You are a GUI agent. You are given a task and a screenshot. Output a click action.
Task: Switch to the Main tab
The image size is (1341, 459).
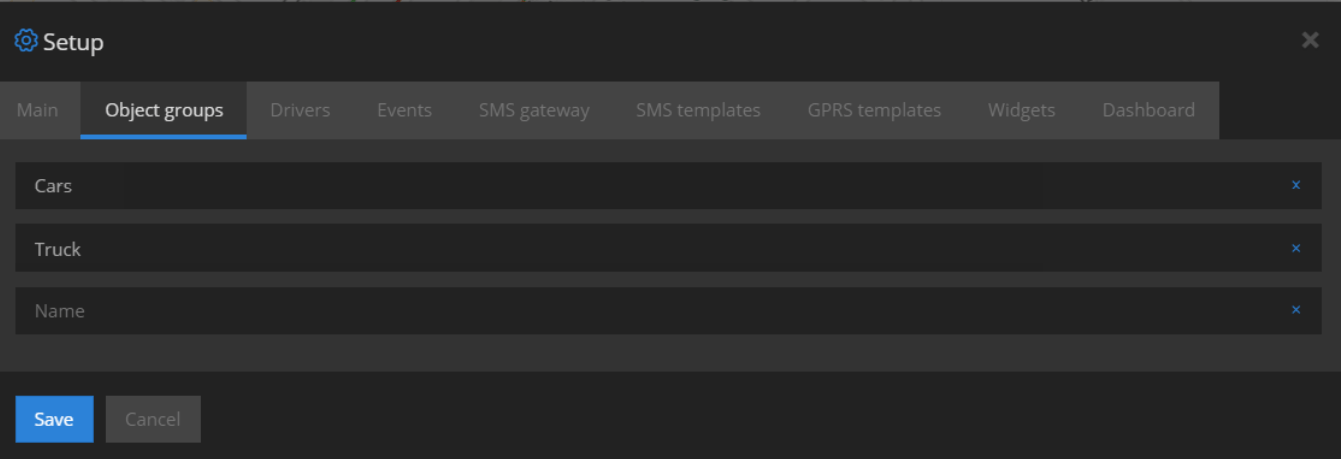(x=38, y=110)
